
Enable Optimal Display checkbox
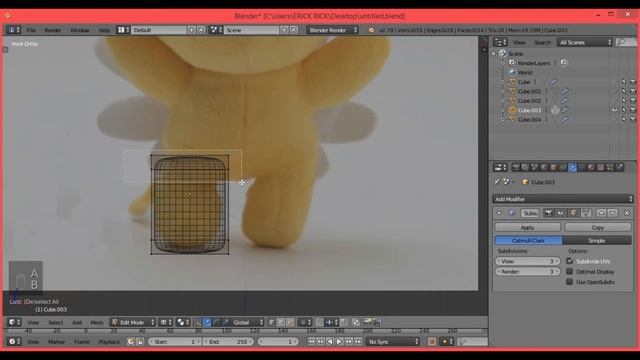pos(570,271)
